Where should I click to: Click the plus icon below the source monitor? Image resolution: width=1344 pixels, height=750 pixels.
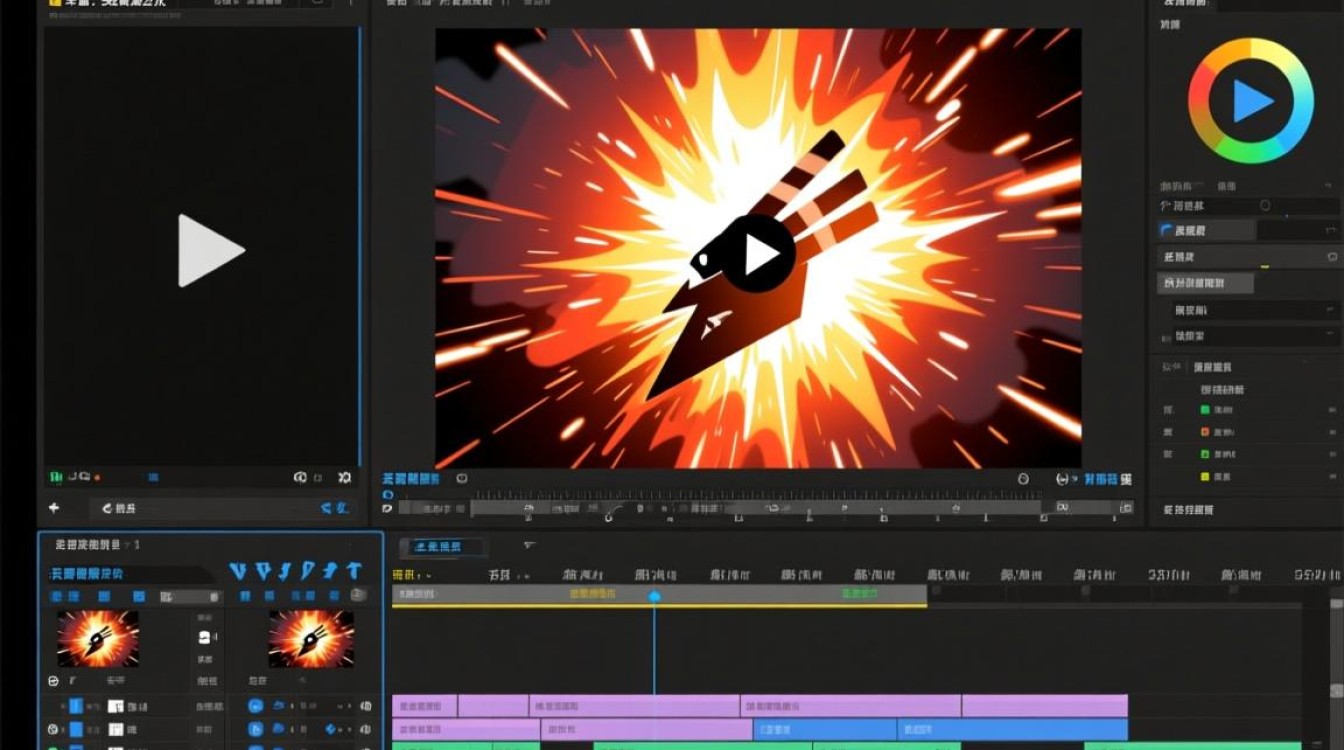(54, 508)
